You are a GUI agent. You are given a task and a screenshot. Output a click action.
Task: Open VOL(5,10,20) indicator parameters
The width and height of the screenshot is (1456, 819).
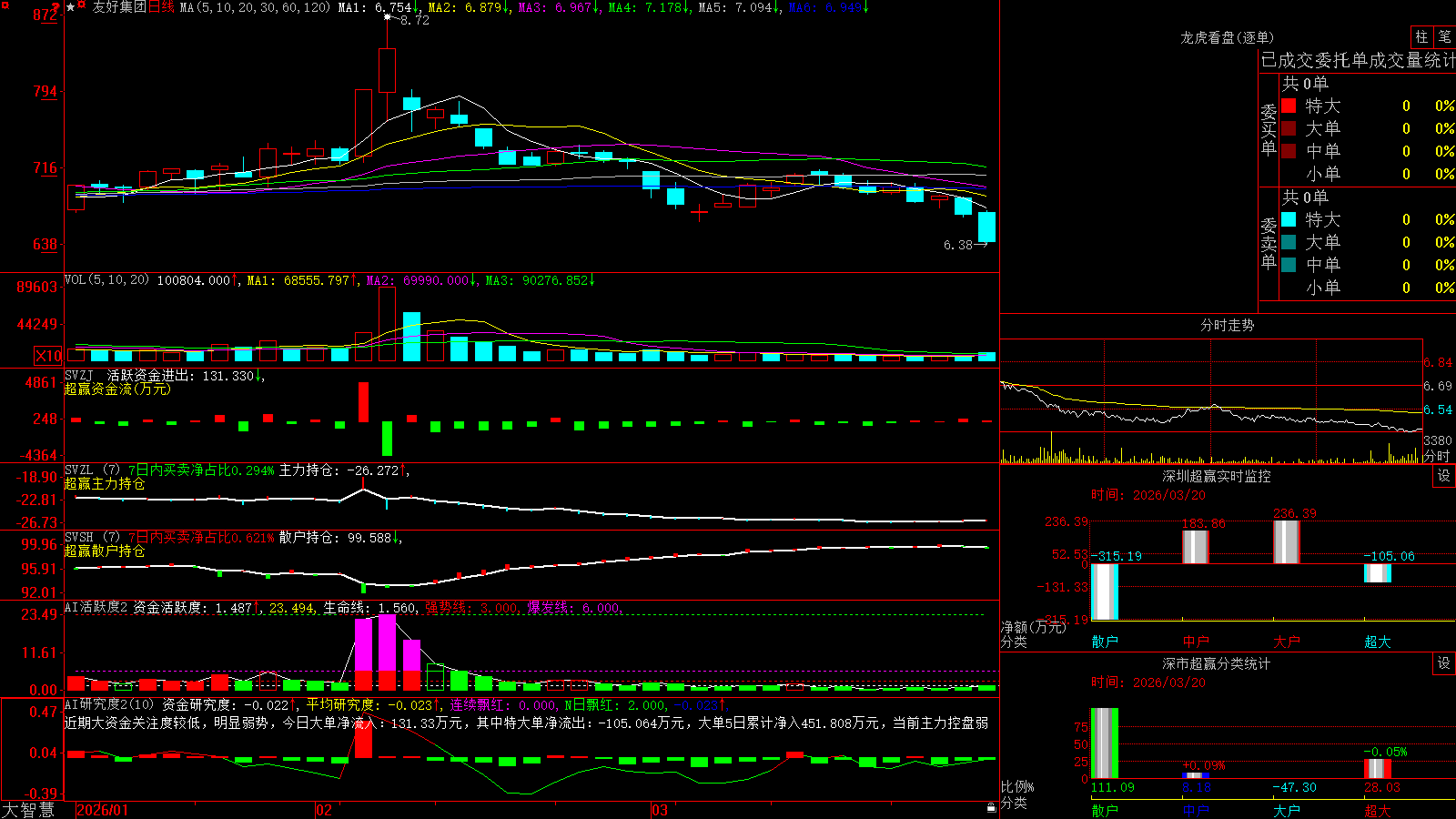pyautogui.click(x=106, y=280)
